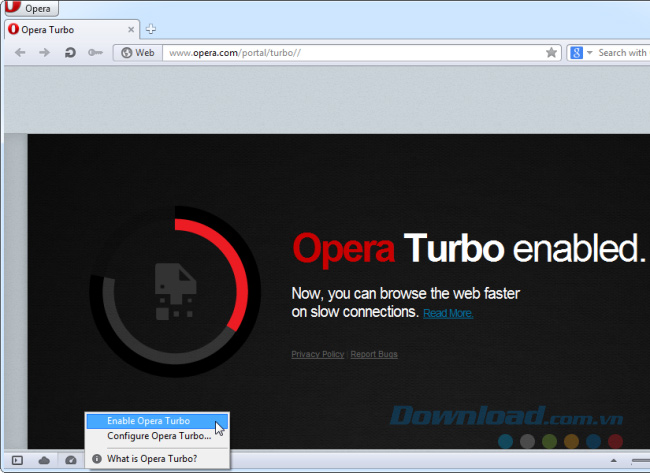Image resolution: width=650 pixels, height=473 pixels.
Task: Toggle the panels button in status bar
Action: 17,460
